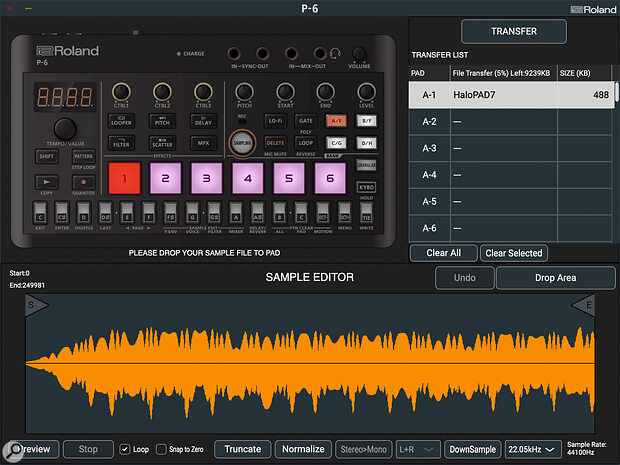Open the 22.05kHz sample rate dropdown

pyautogui.click(x=533, y=449)
